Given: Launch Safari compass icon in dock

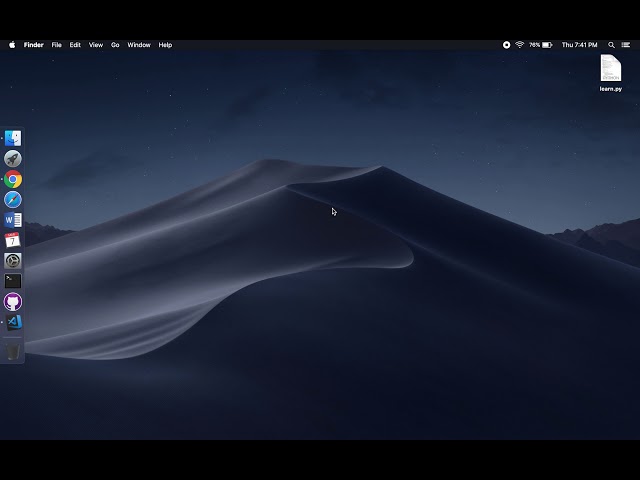Looking at the screenshot, I should pyautogui.click(x=13, y=200).
